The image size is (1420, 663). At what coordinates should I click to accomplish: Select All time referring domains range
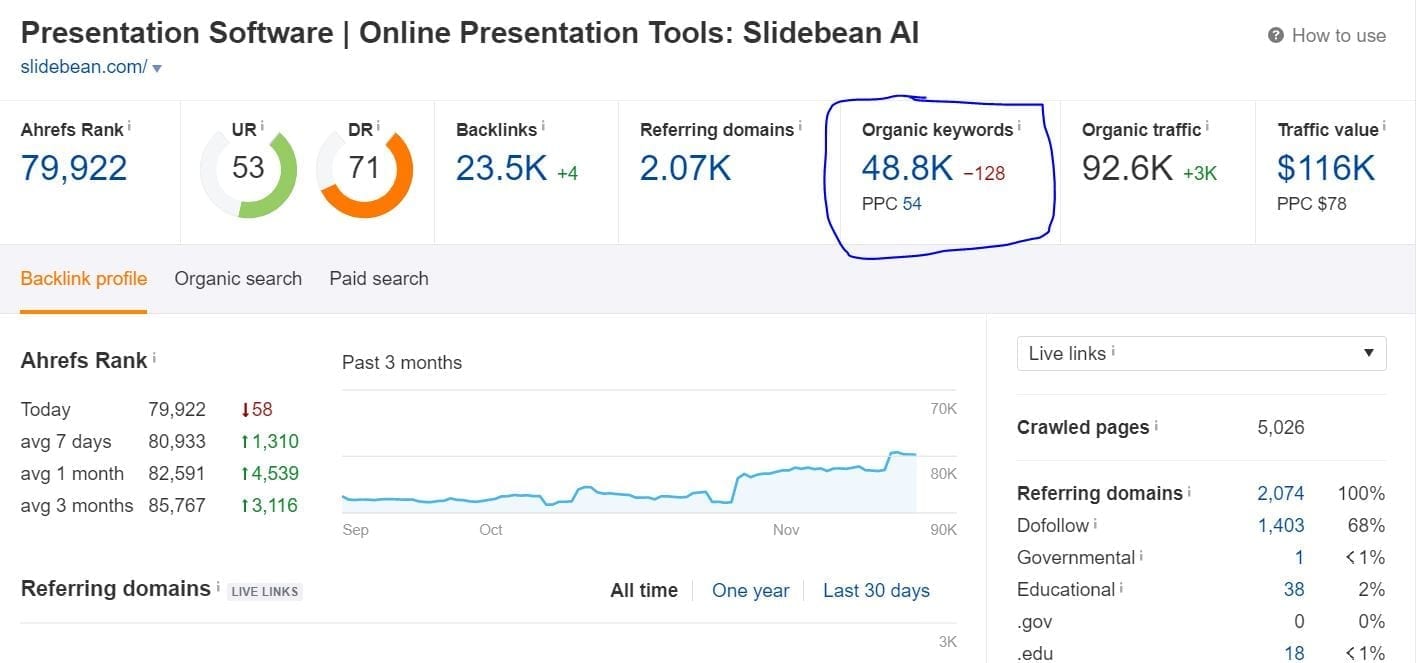pos(644,591)
